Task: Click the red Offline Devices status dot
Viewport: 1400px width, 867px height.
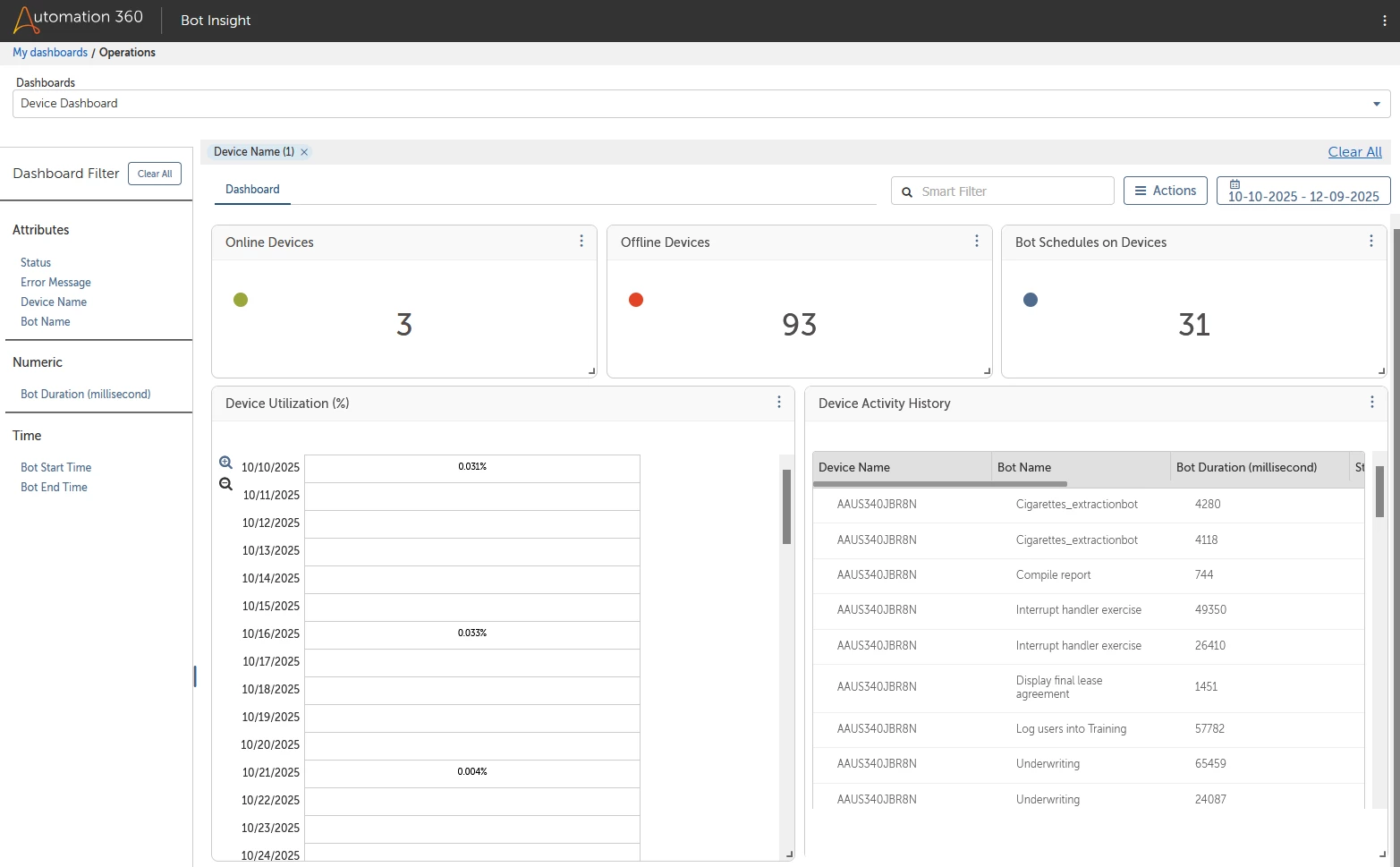Action: pos(636,300)
